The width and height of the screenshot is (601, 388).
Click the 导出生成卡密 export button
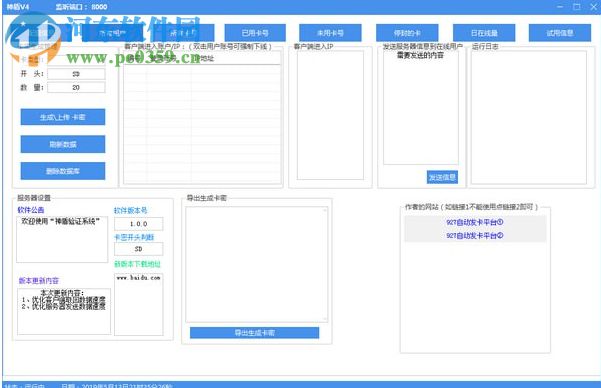click(x=255, y=333)
